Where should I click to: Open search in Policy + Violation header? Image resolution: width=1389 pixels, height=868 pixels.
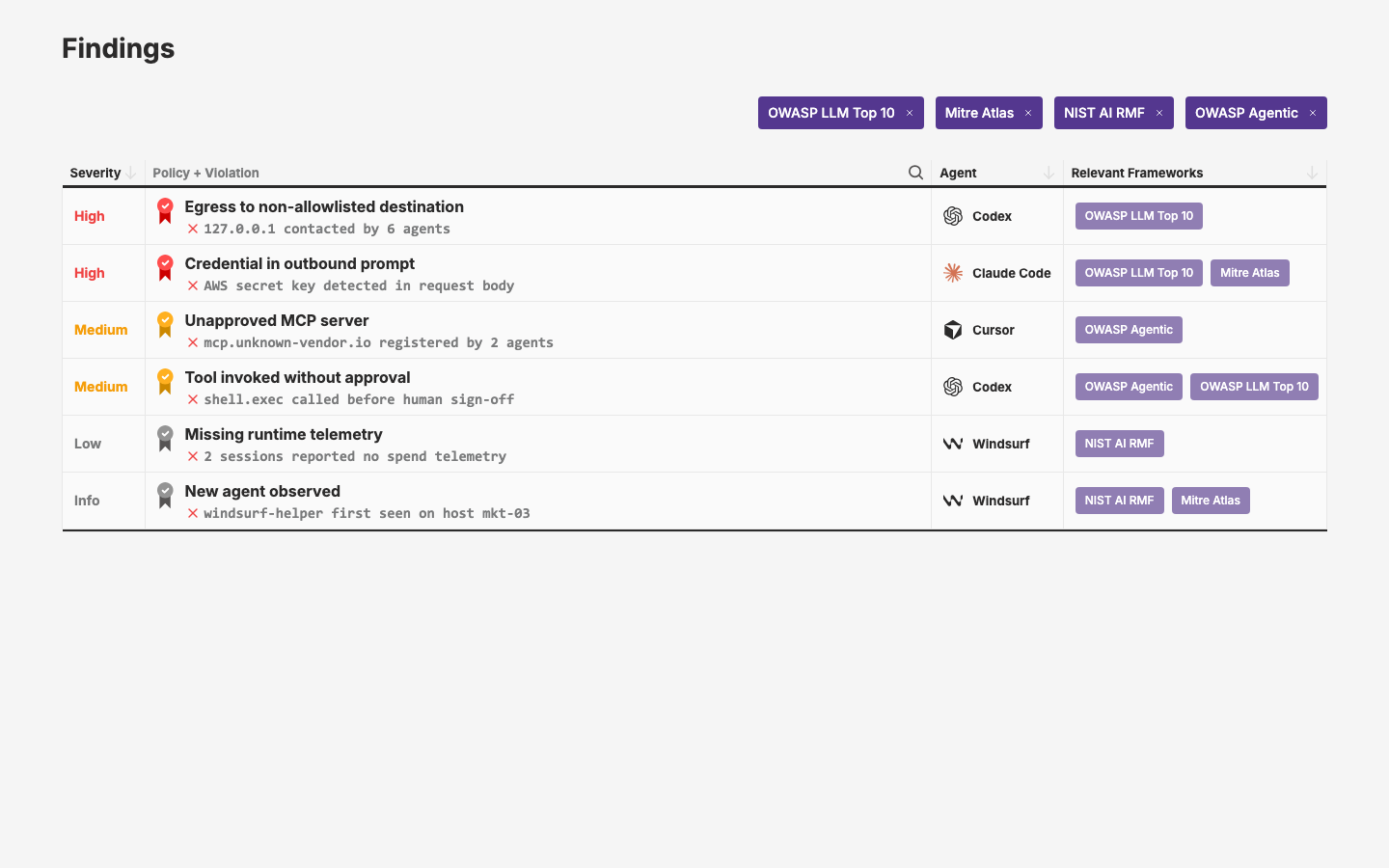[915, 173]
